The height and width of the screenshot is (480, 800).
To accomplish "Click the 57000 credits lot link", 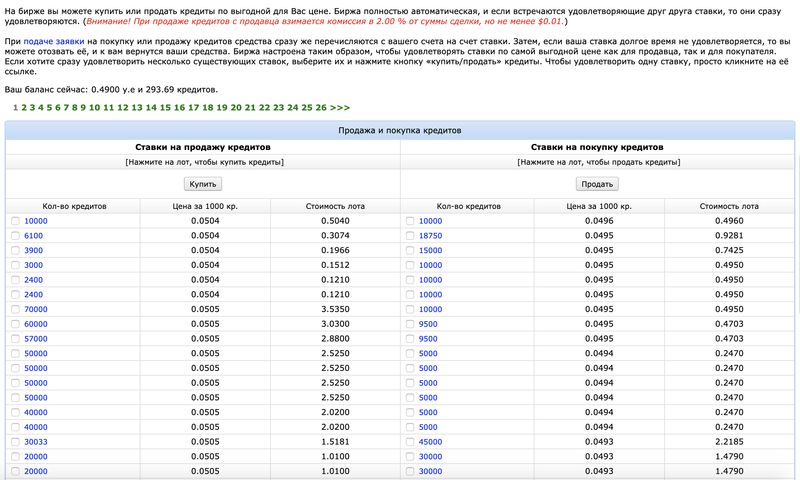I will pyautogui.click(x=36, y=340).
